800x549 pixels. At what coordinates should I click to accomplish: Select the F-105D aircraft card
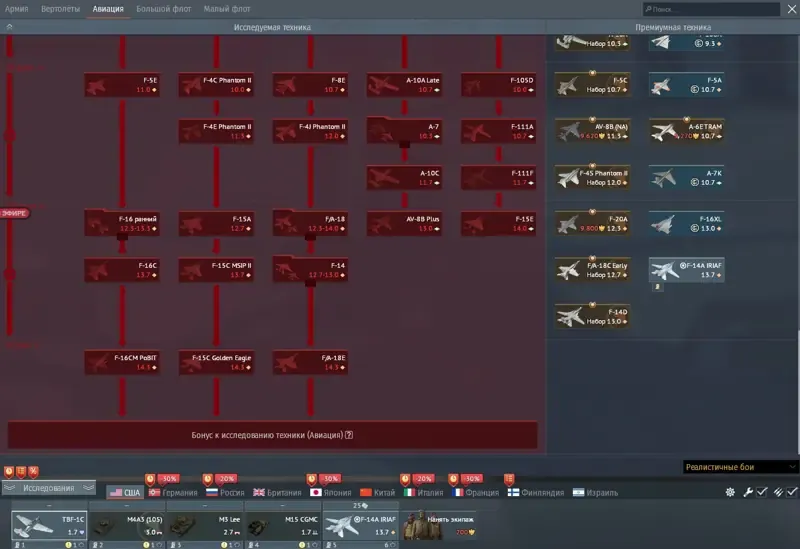pyautogui.click(x=498, y=85)
